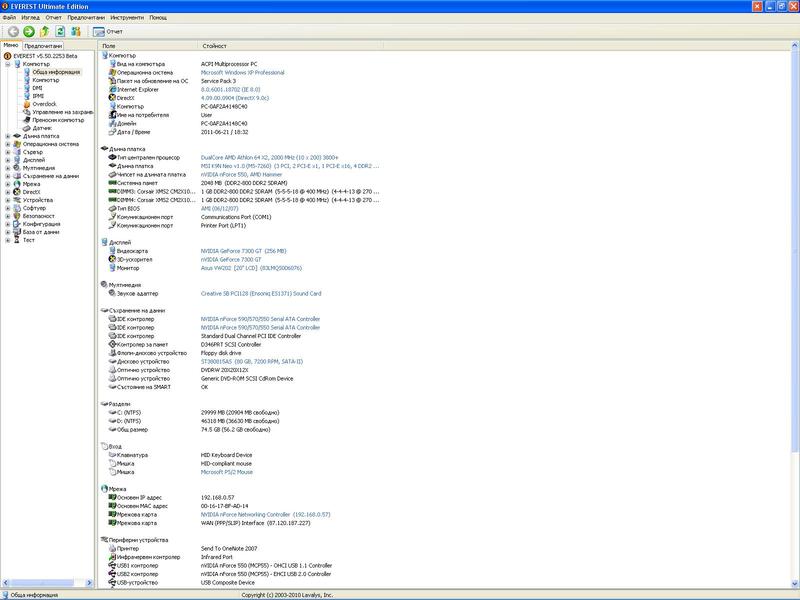Select the 00-16-17-BF-AD-14 MAC address value
The width and height of the screenshot is (800, 600).
click(x=224, y=506)
